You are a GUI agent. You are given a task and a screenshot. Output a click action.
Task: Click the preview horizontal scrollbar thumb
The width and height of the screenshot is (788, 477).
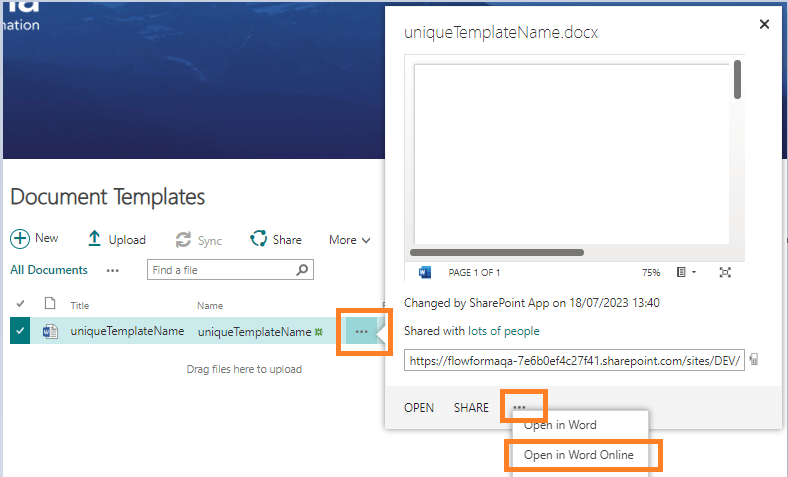tap(497, 252)
